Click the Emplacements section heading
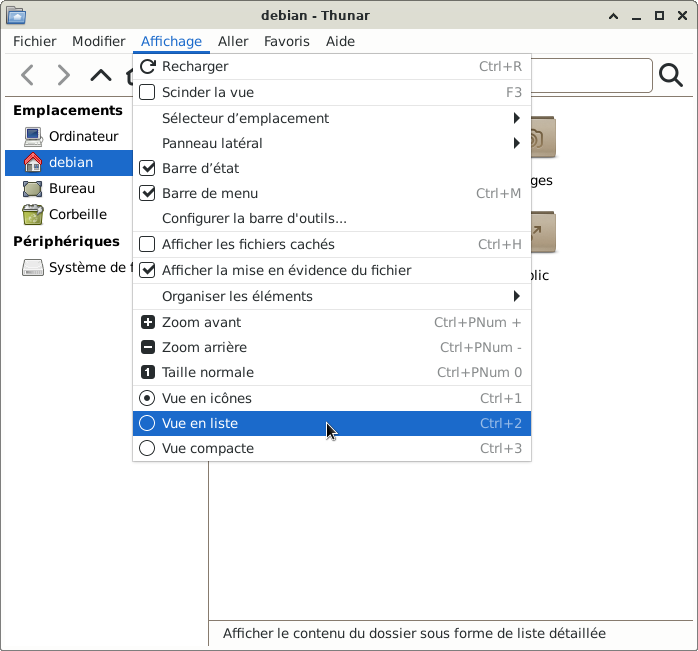This screenshot has height=651, width=698. pyautogui.click(x=68, y=110)
